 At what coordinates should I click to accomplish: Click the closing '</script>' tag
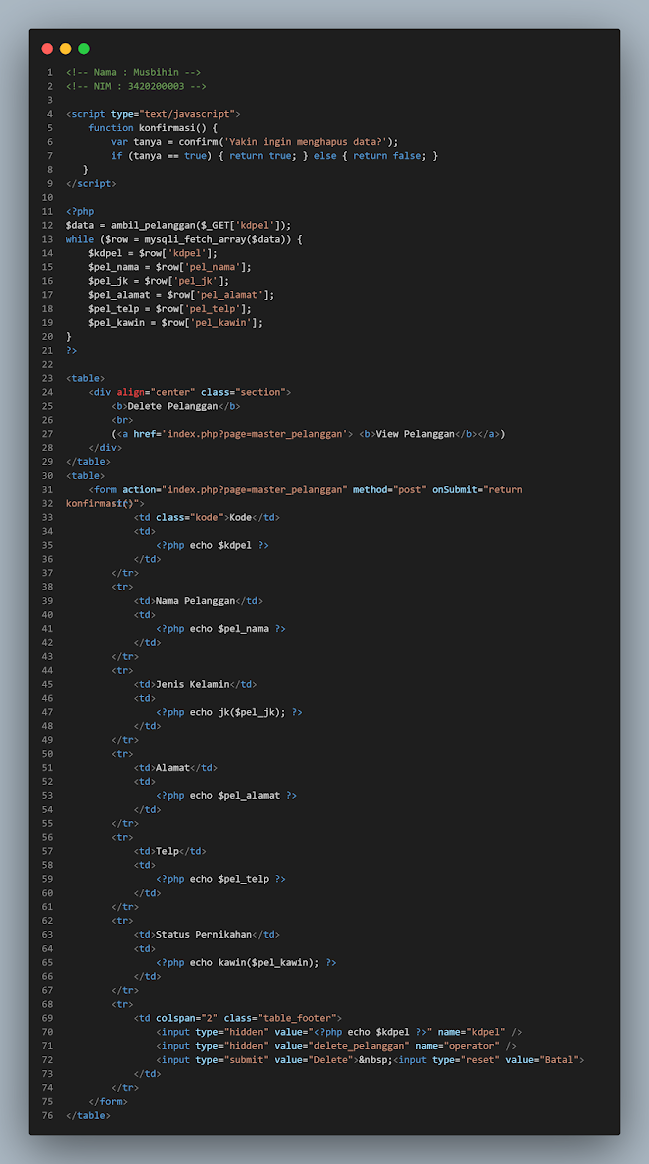91,183
